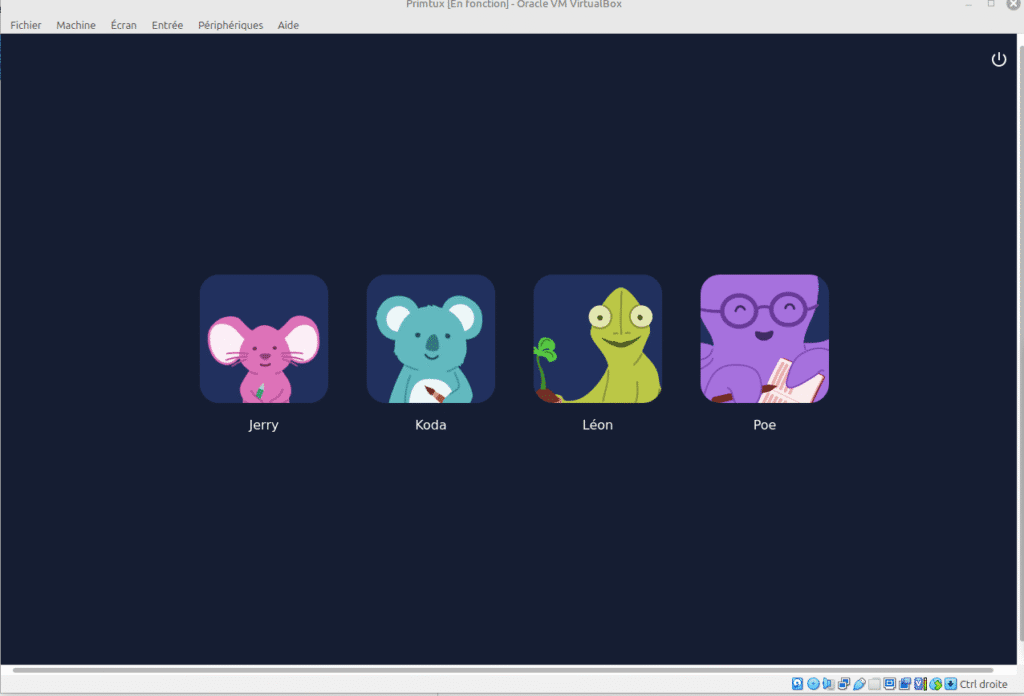Click the Poe name label

click(x=764, y=425)
